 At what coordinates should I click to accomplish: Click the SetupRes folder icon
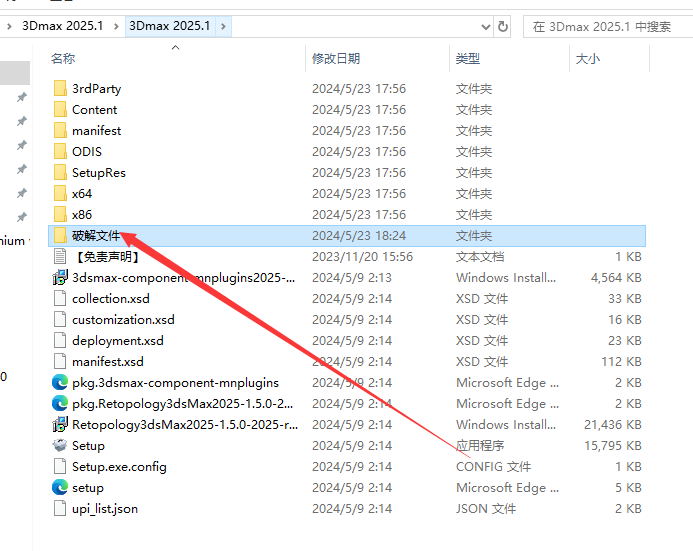(x=60, y=172)
